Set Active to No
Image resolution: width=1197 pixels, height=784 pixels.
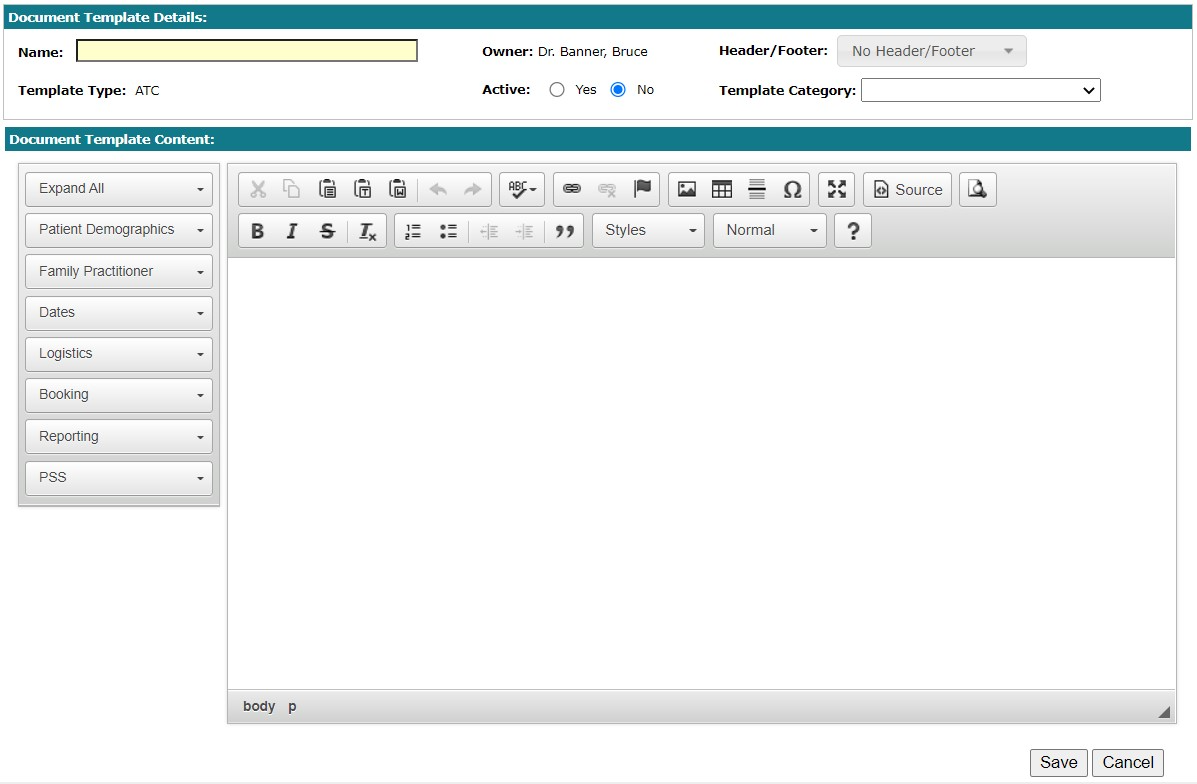(618, 90)
